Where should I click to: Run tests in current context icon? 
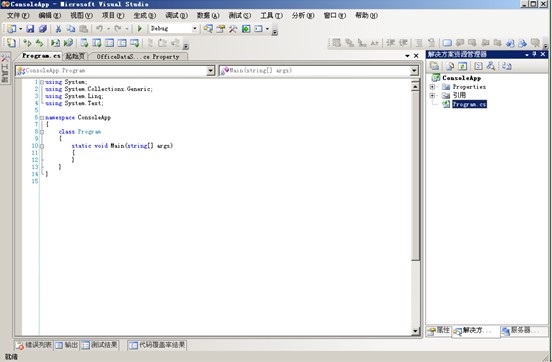coord(27,43)
